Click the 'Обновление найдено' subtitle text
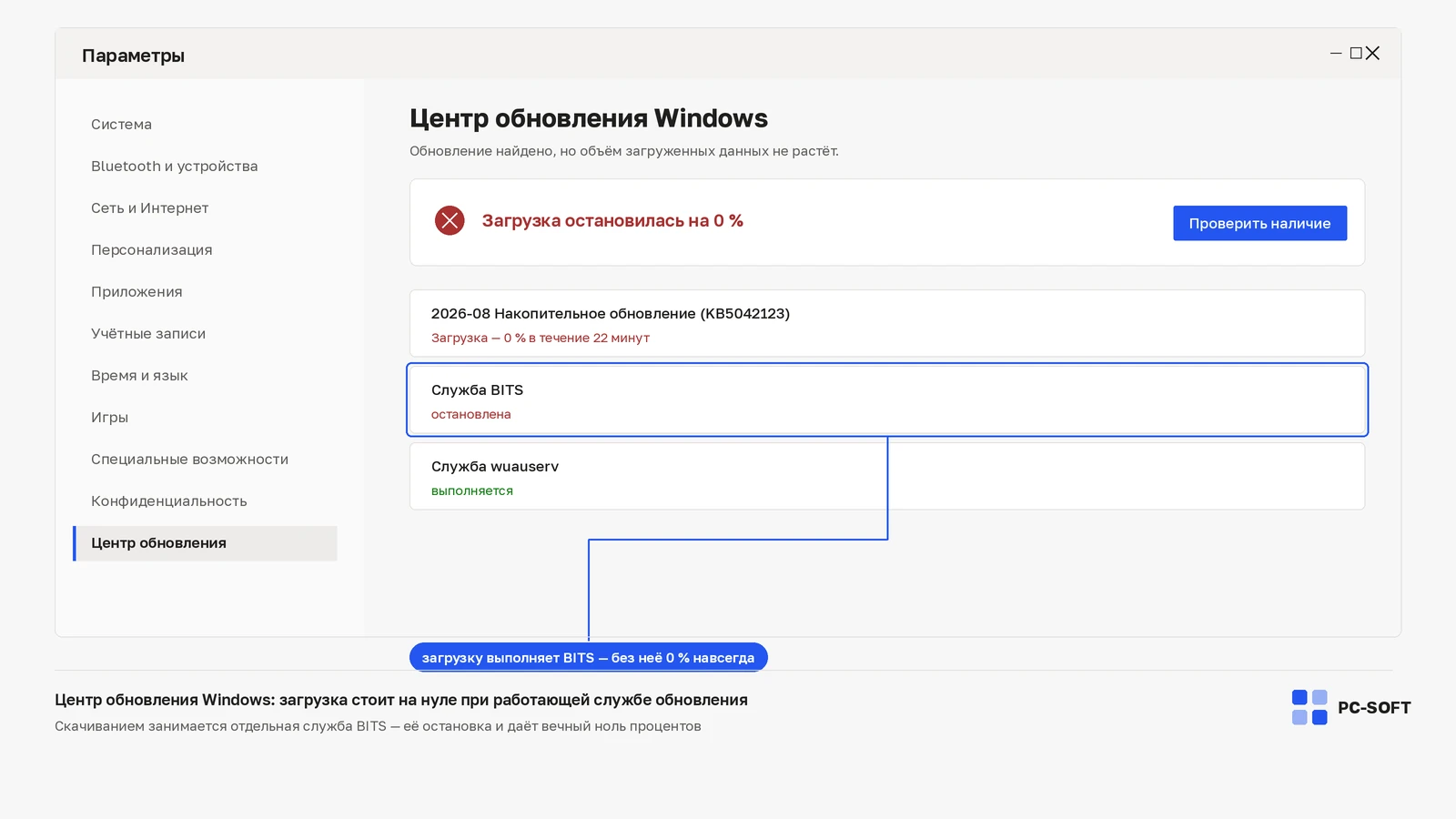 [624, 151]
